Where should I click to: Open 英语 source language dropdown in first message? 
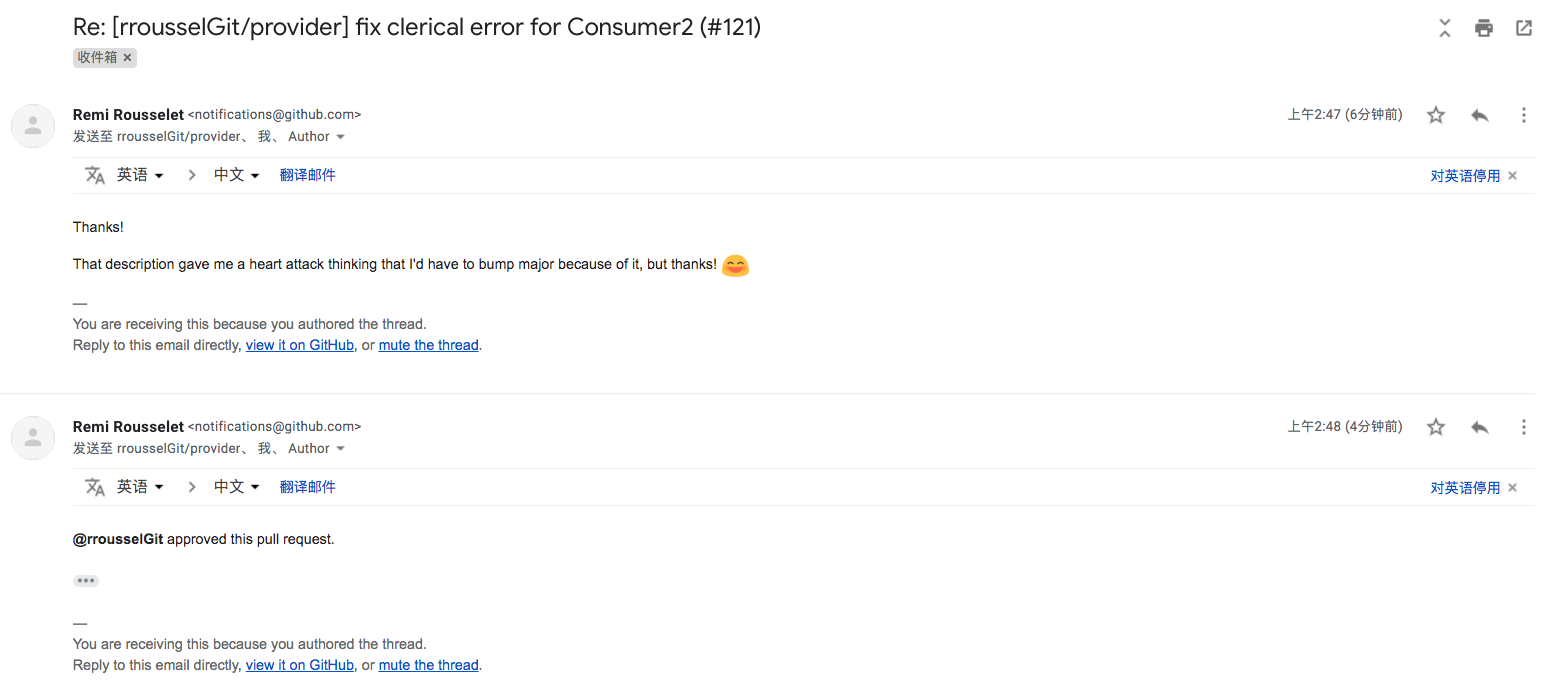(x=140, y=175)
